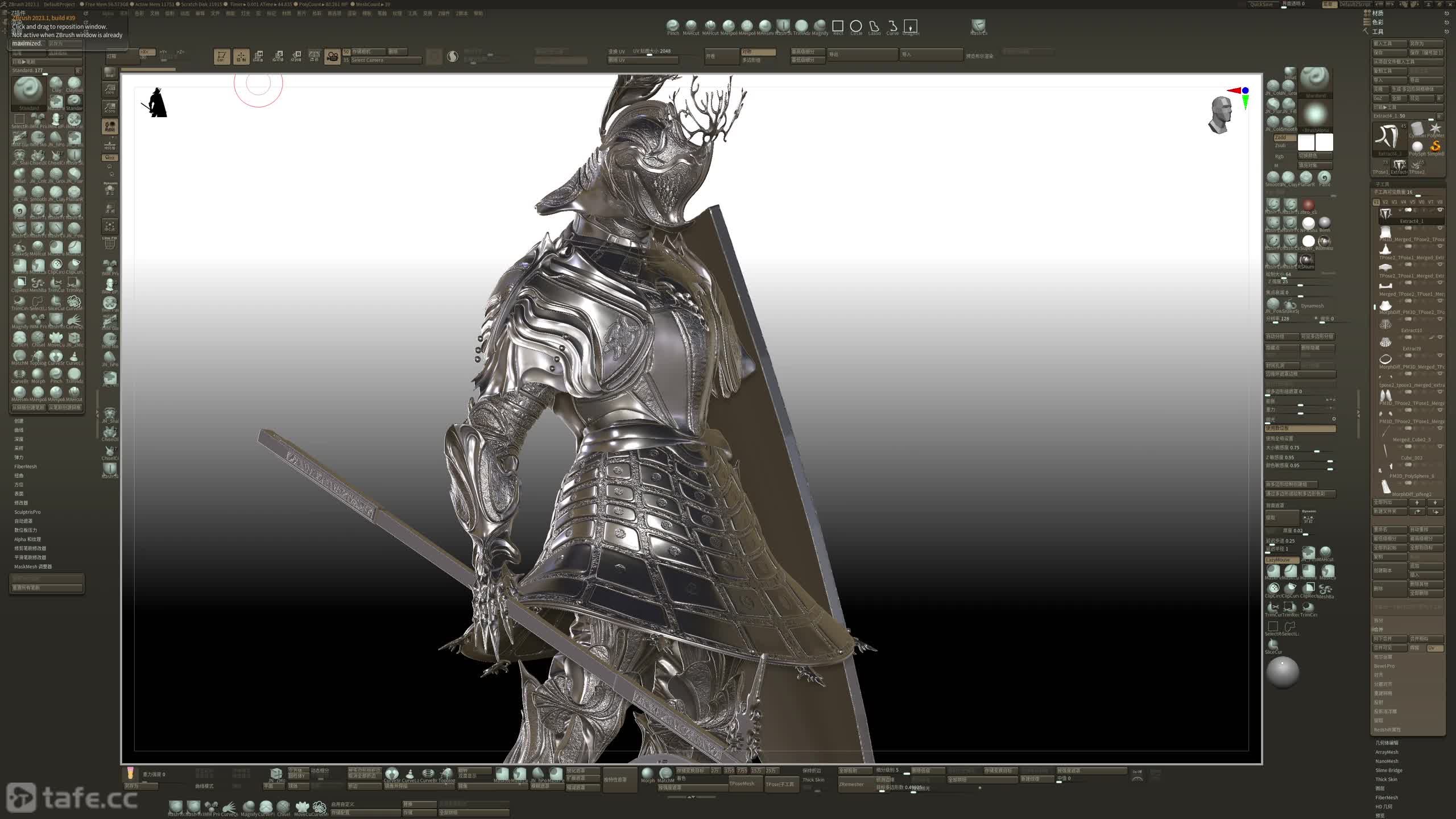
Task: Open the 帮助 help menu
Action: 478,13
